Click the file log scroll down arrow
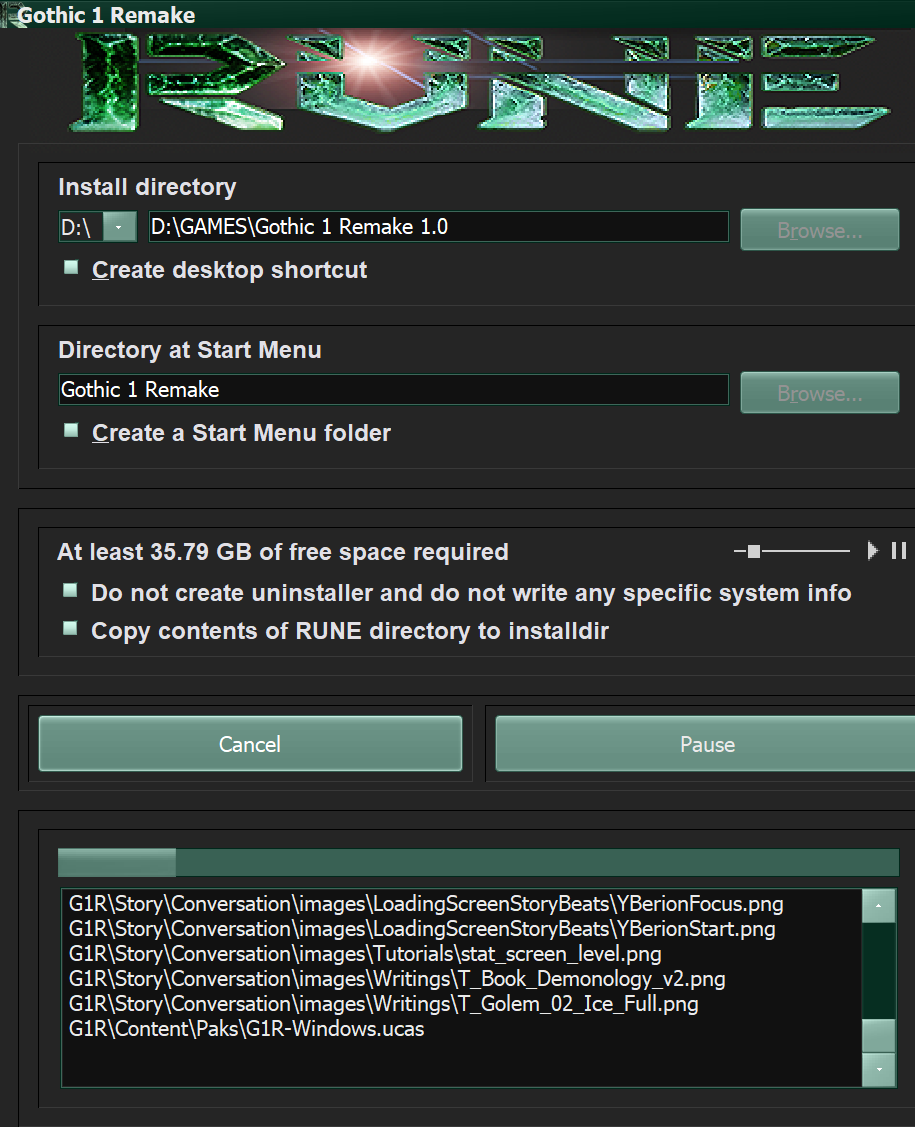The height and width of the screenshot is (1127, 915). (x=878, y=1070)
